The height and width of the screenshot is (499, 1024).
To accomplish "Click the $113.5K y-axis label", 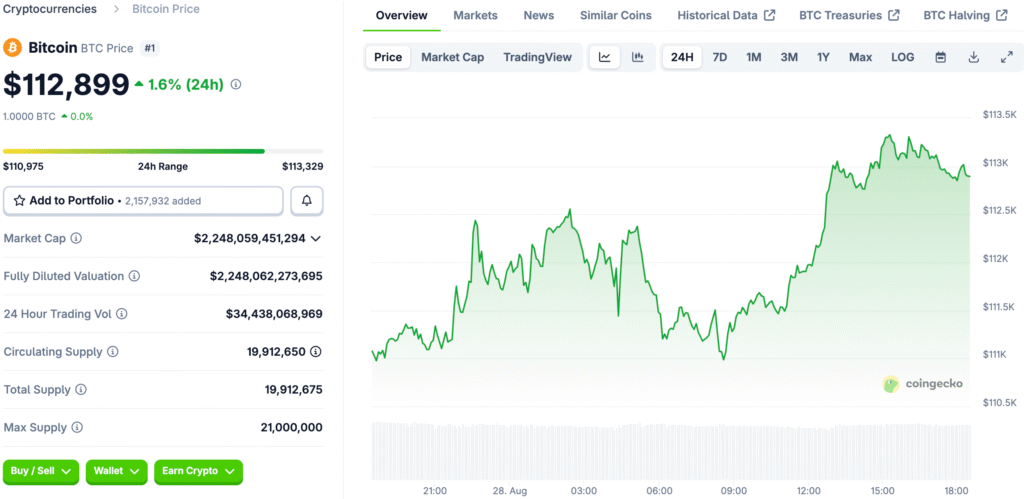I will [x=1000, y=115].
